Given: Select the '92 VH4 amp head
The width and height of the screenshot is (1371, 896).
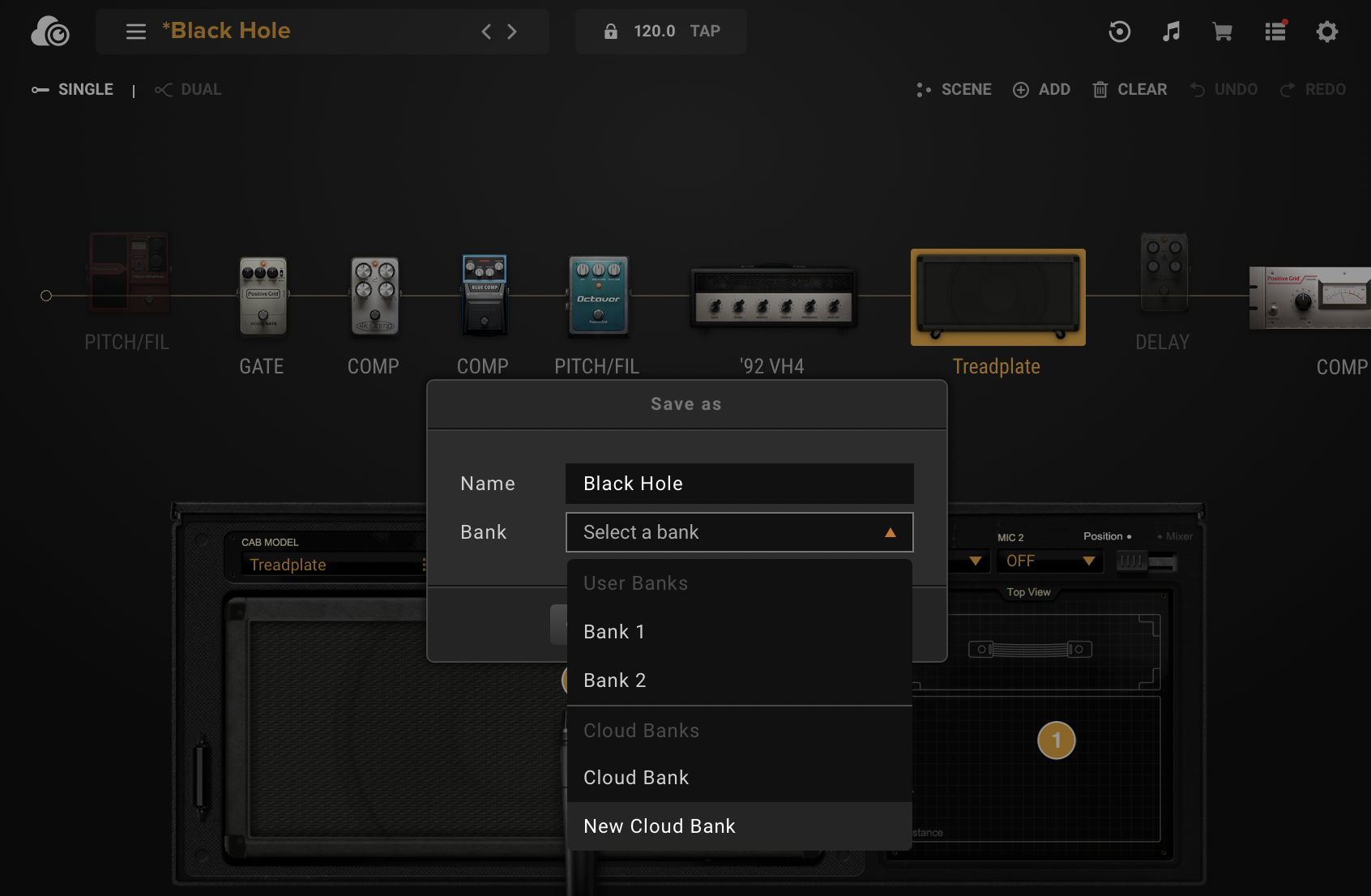Looking at the screenshot, I should point(773,297).
